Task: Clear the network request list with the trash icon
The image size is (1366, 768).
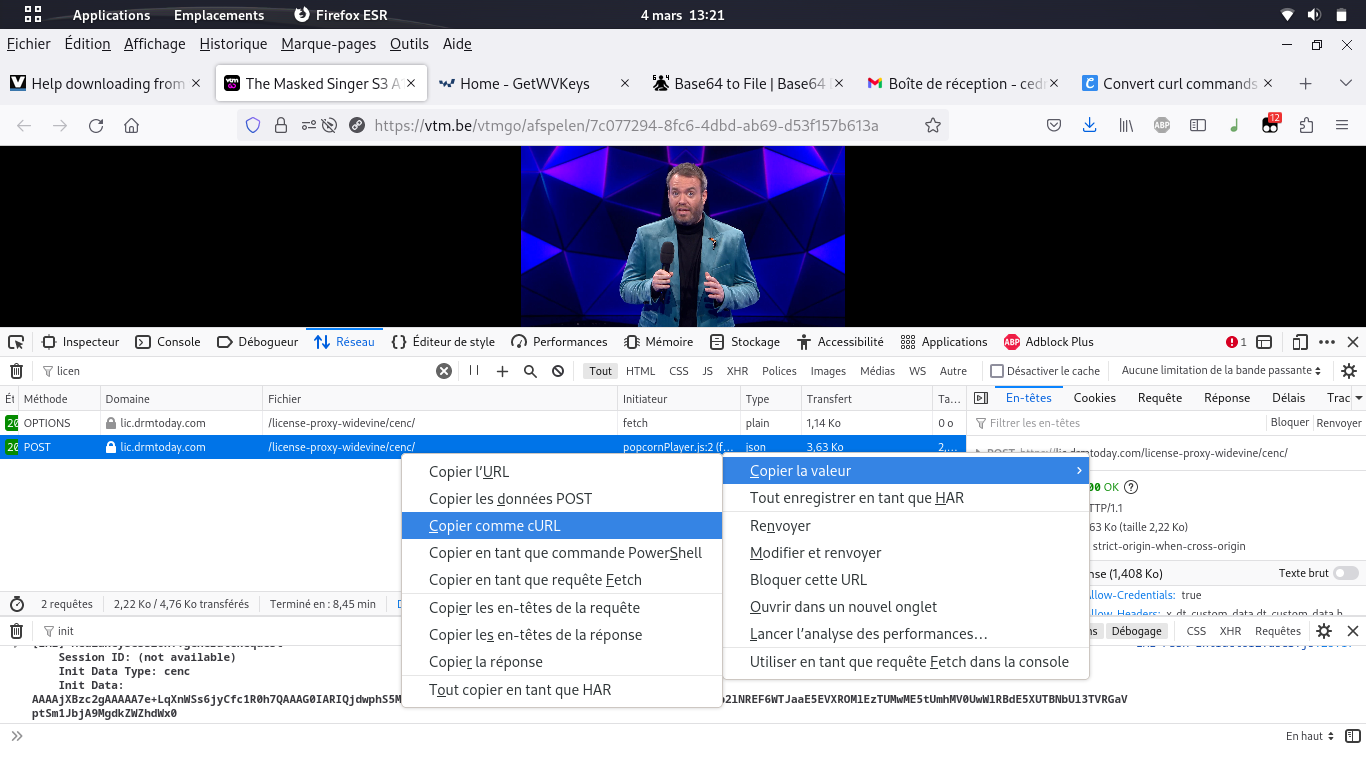Action: click(x=17, y=371)
